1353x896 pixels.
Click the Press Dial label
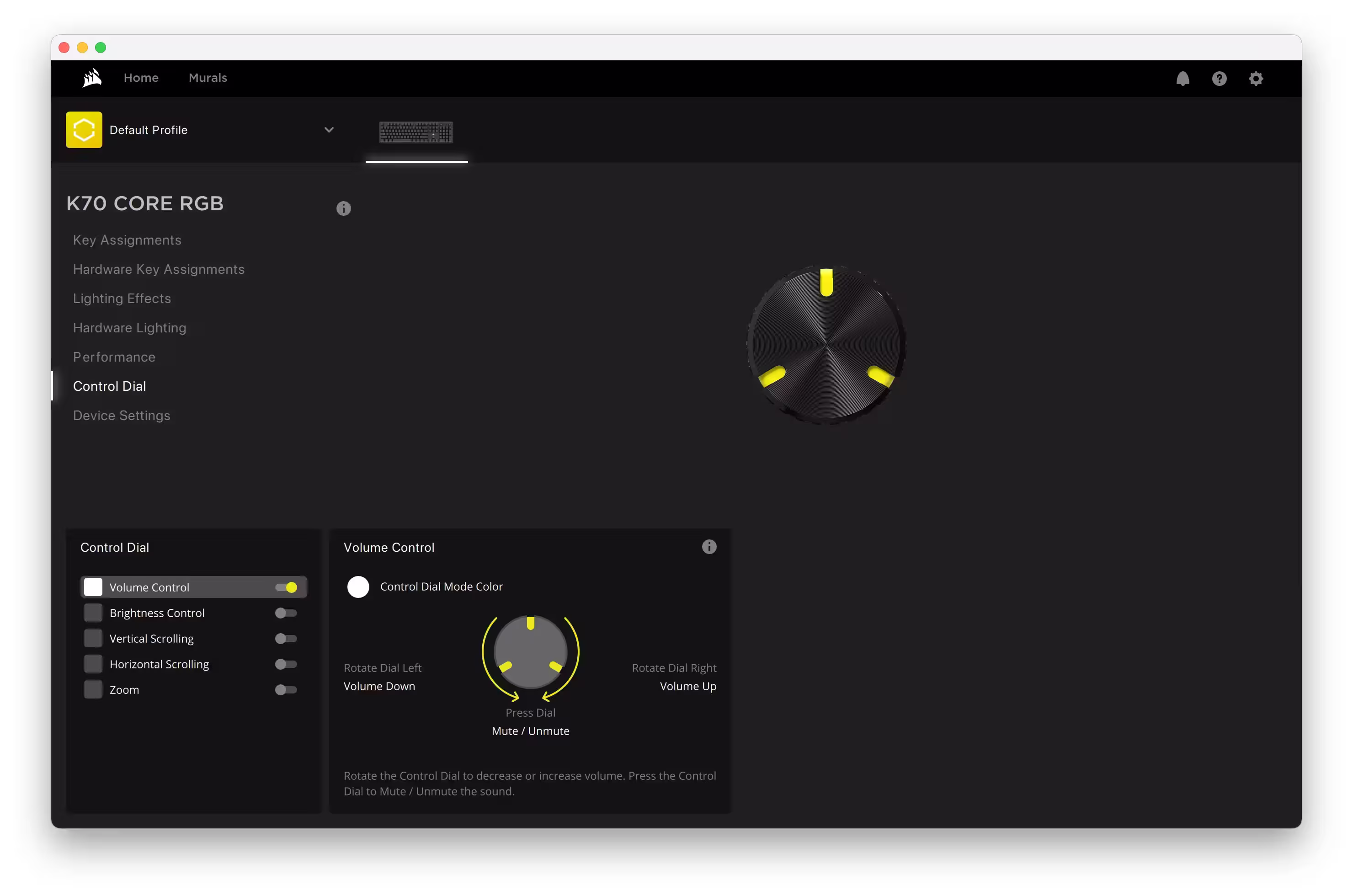pos(531,713)
